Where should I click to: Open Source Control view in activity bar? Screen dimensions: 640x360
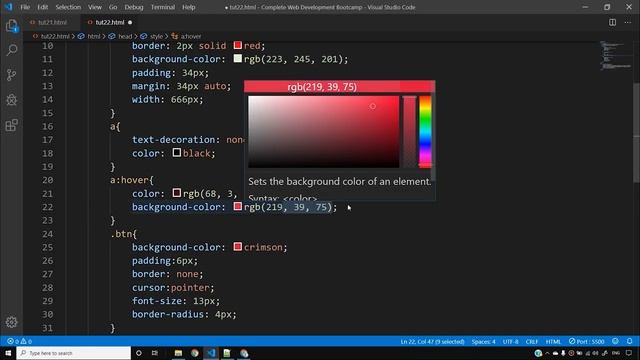tap(12, 75)
